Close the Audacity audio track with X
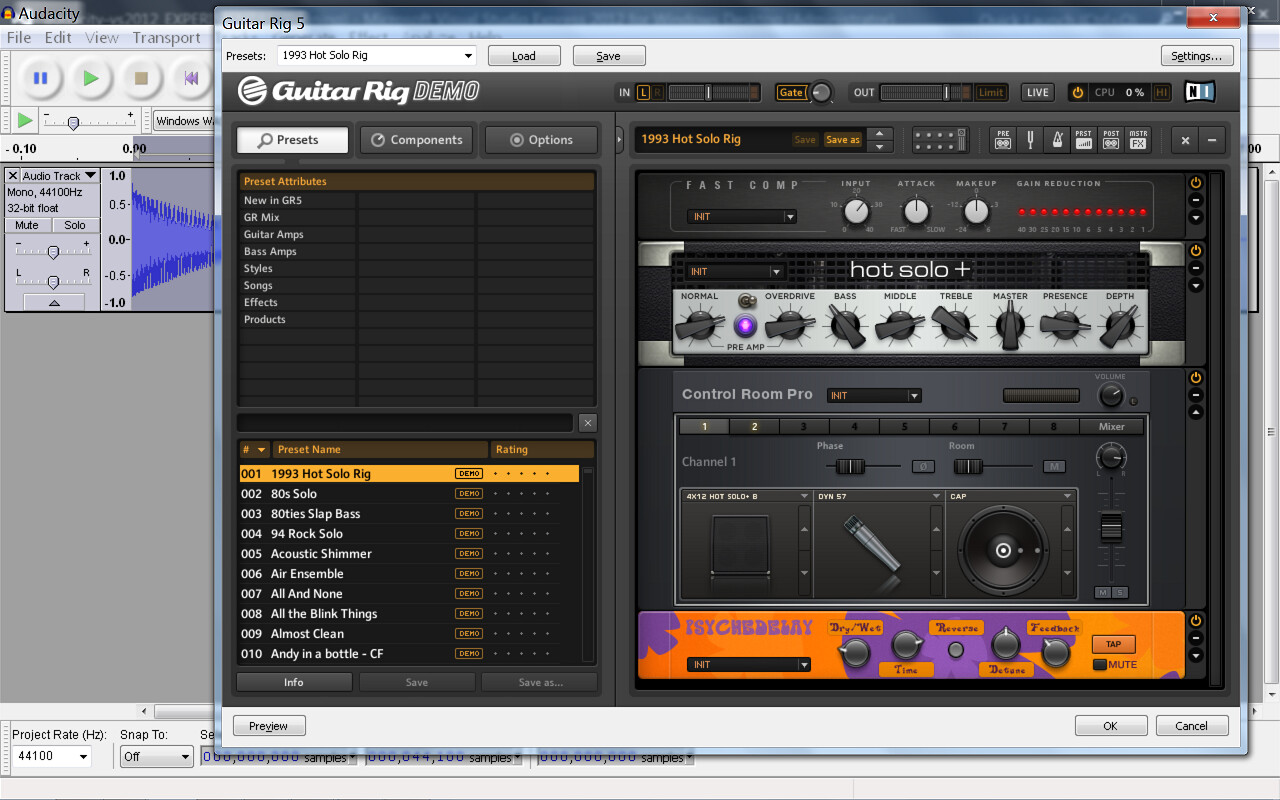This screenshot has height=800, width=1280. [13, 176]
